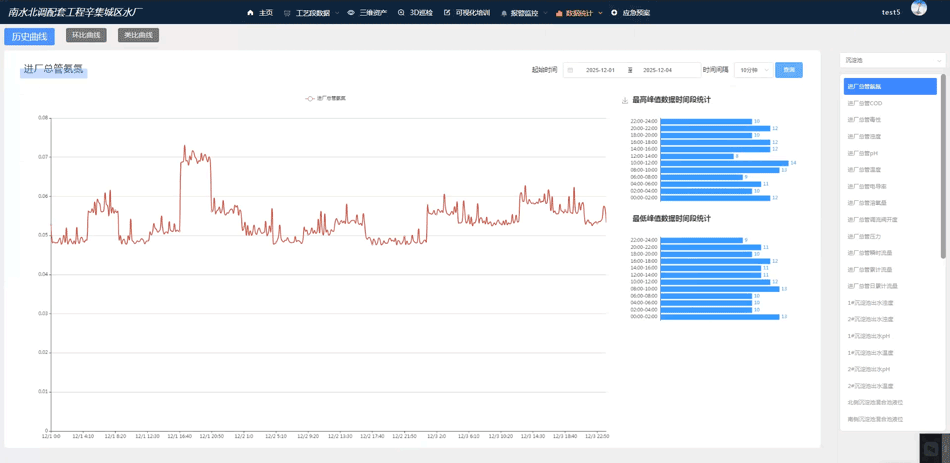Switch to the 类比曲线 tab
950x463 pixels.
(138, 35)
